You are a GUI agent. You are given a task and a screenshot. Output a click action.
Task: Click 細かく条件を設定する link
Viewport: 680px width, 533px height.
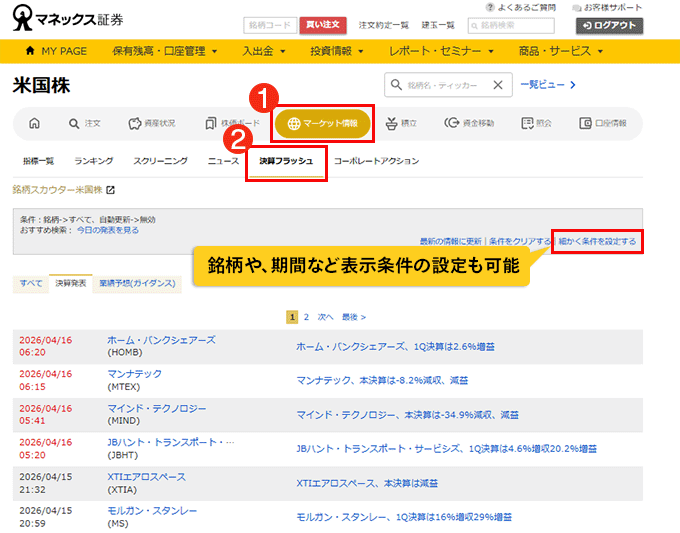(x=597, y=242)
